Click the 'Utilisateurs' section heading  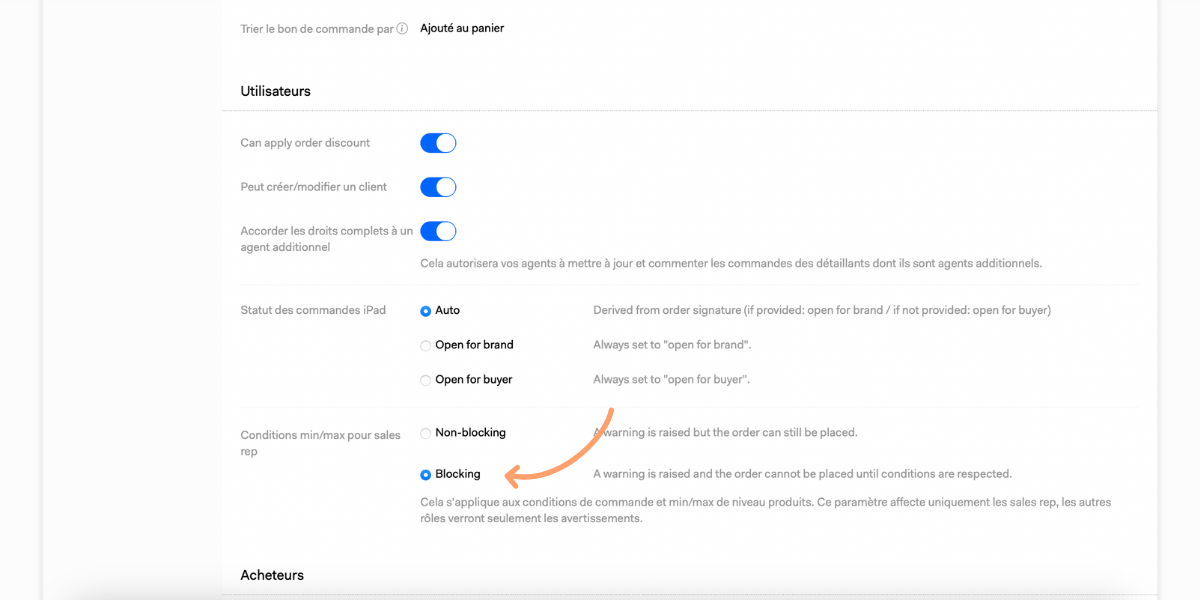[275, 91]
